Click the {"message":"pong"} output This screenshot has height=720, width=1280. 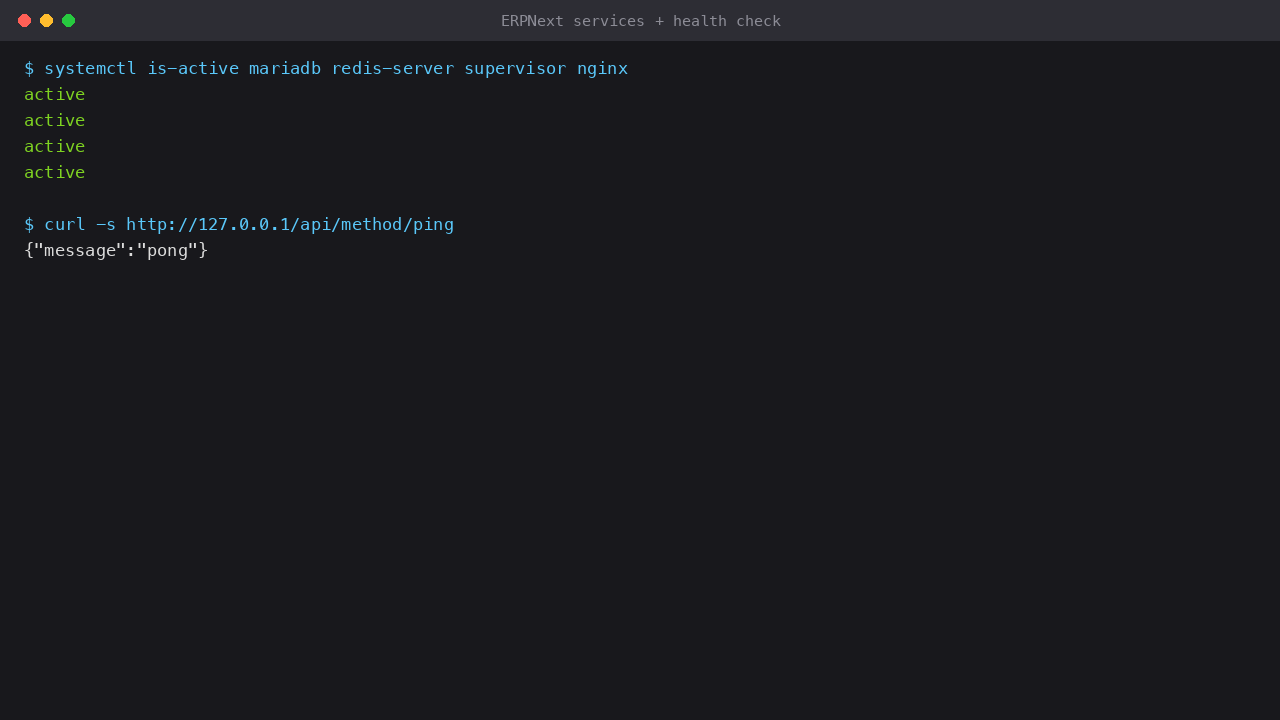click(x=116, y=250)
